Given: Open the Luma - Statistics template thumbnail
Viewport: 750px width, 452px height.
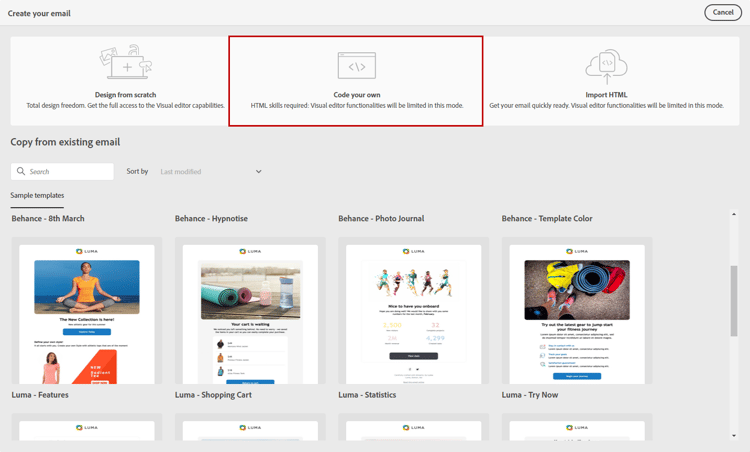Looking at the screenshot, I should coord(413,310).
